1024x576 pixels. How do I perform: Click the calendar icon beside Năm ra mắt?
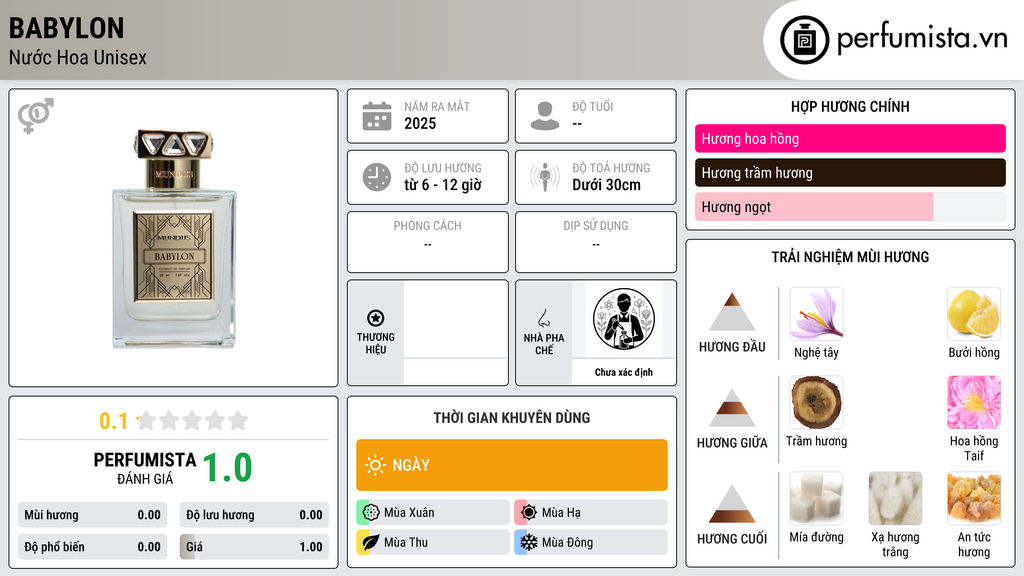click(x=377, y=116)
